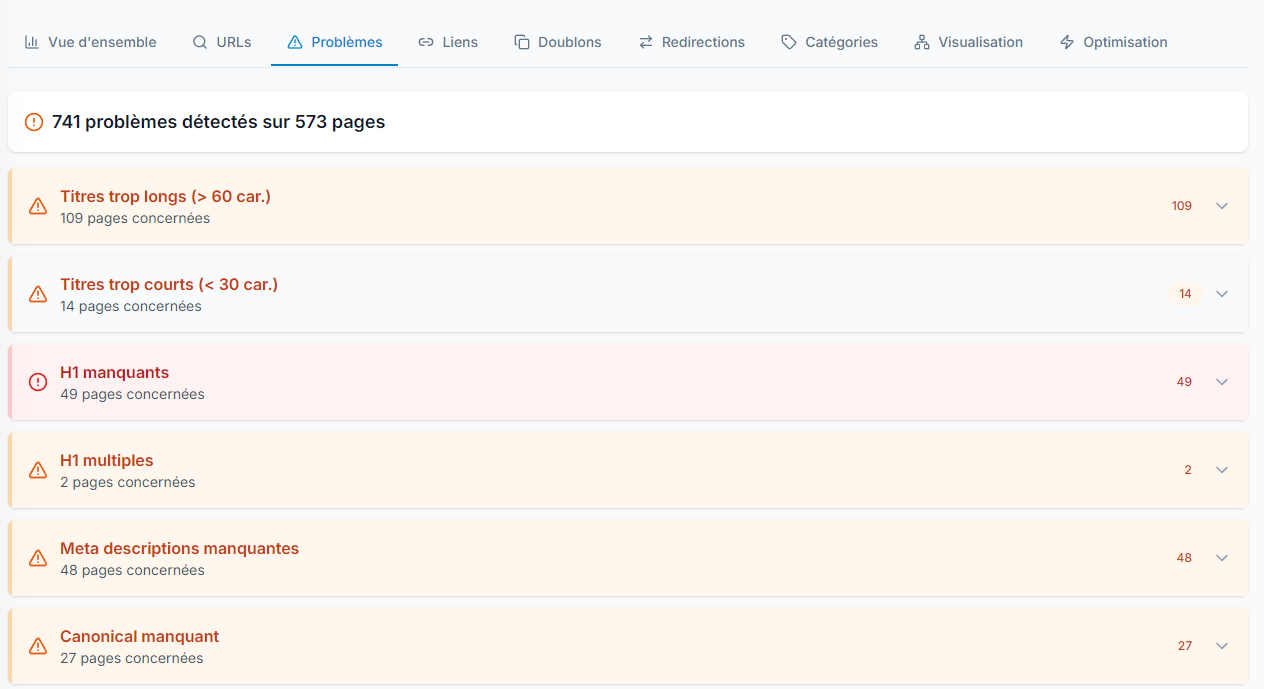1264x689 pixels.
Task: Click the lightning bolt icon beside Optimisation
Action: click(1067, 42)
